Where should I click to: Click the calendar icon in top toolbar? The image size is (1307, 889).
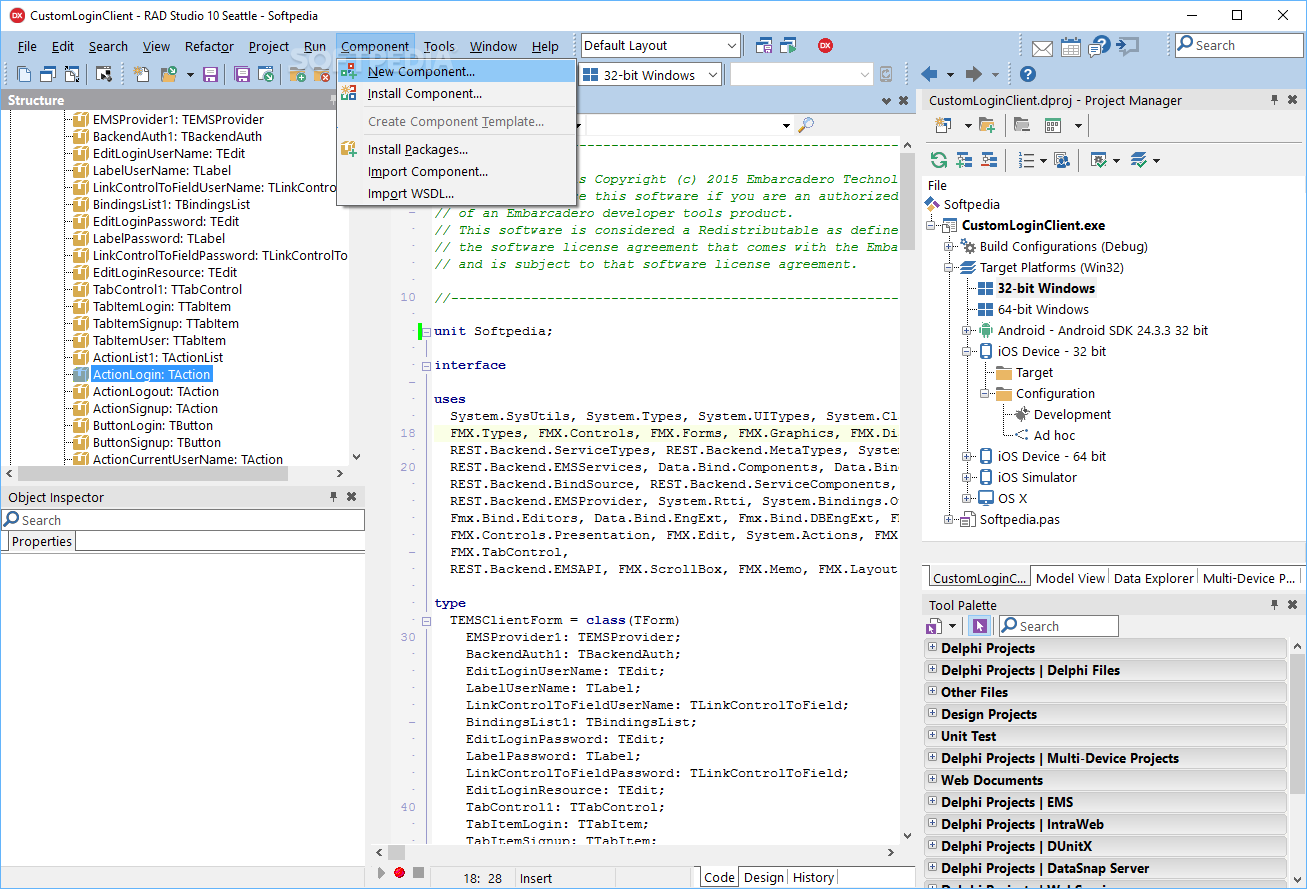pyautogui.click(x=1070, y=46)
